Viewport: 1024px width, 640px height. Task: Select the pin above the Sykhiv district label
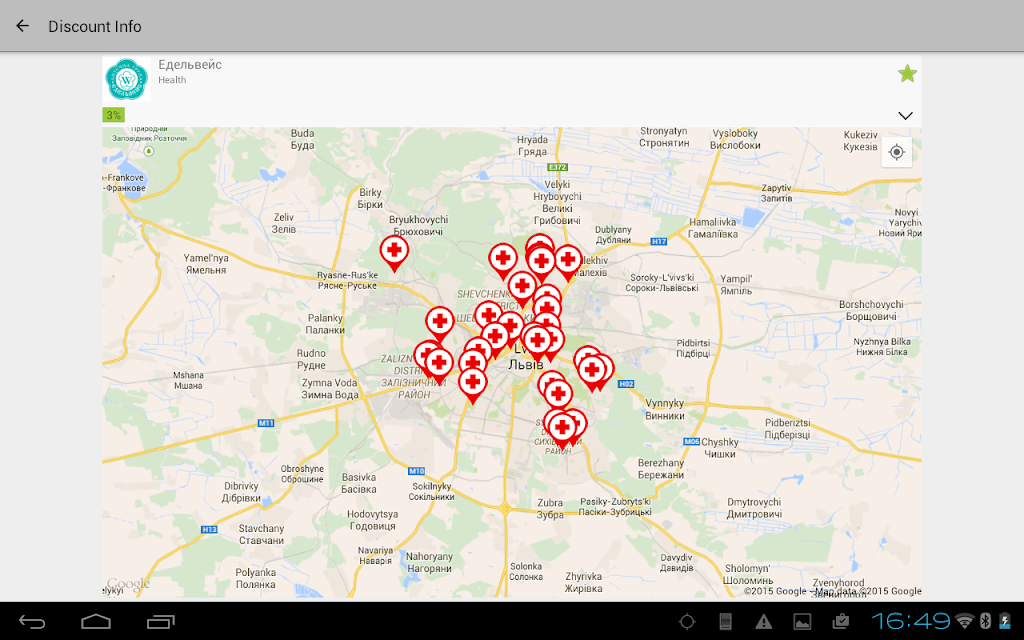point(562,430)
